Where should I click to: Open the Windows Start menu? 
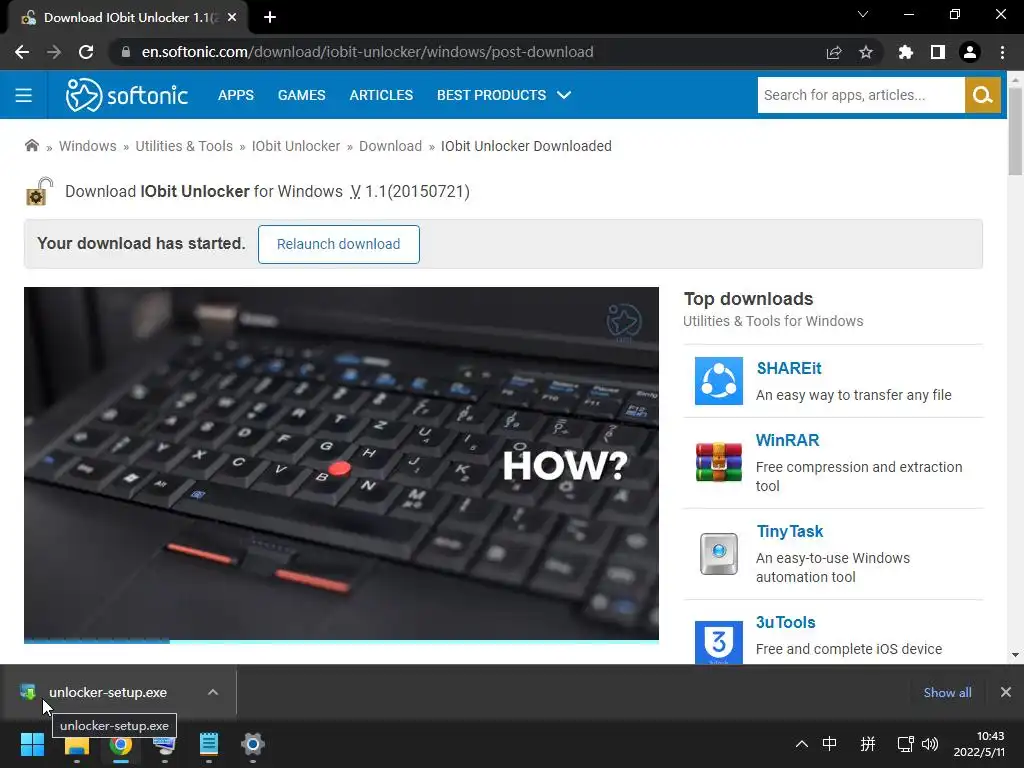pos(32,744)
